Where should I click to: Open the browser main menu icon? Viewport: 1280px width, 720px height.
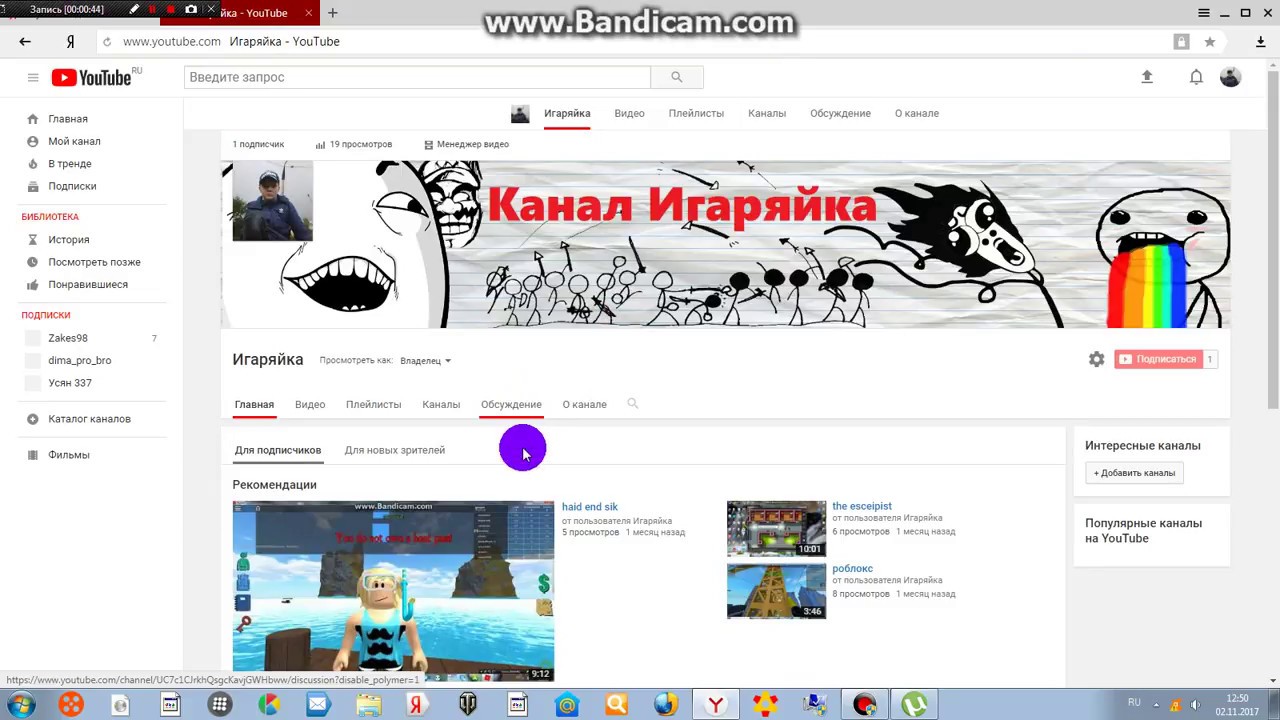[x=1204, y=13]
